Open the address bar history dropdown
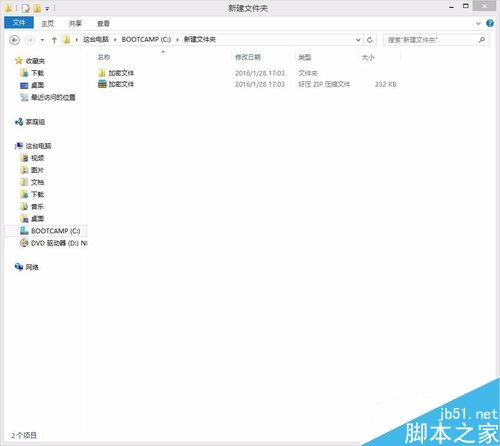 coord(358,40)
